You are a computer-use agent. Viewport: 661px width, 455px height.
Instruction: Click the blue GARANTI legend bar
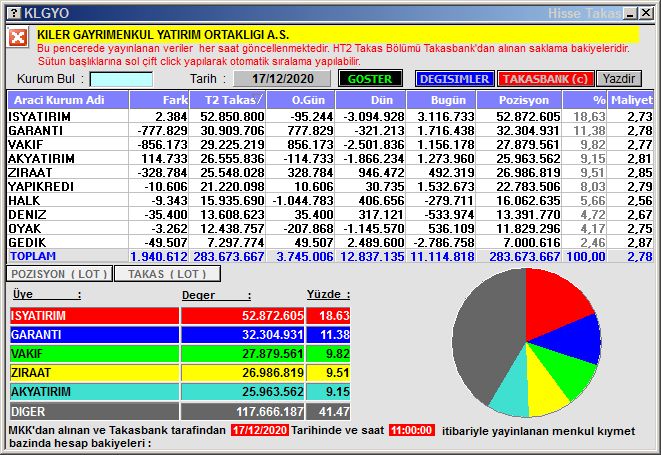coord(94,334)
